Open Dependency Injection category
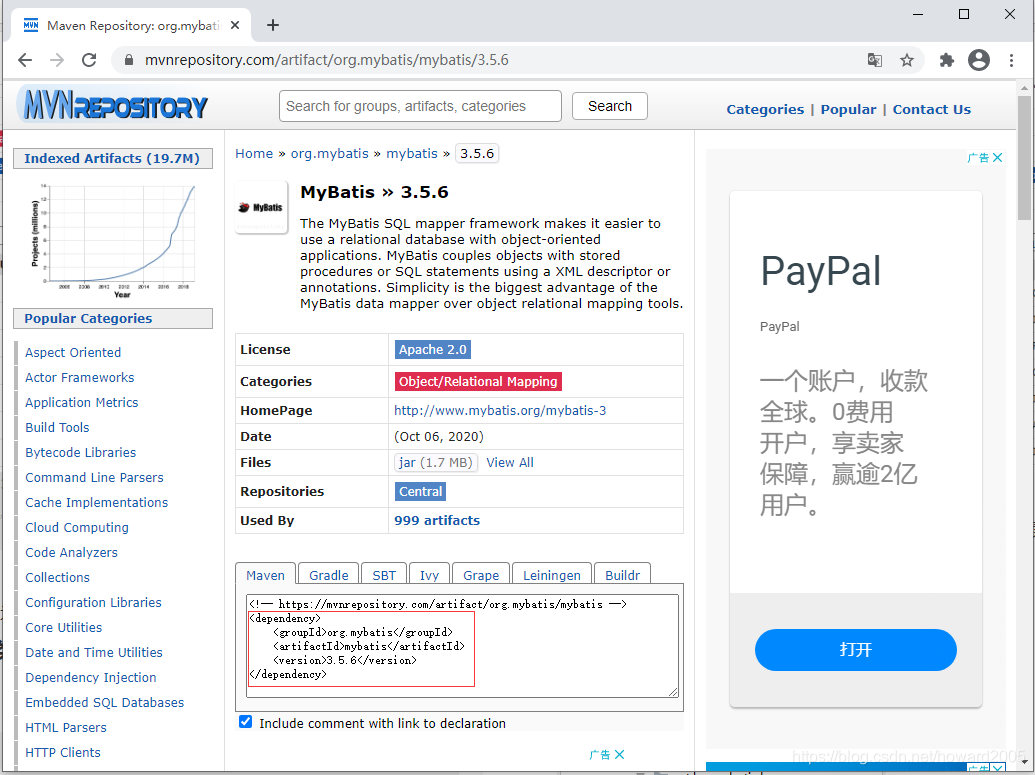Viewport: 1035px width, 775px height. point(90,678)
